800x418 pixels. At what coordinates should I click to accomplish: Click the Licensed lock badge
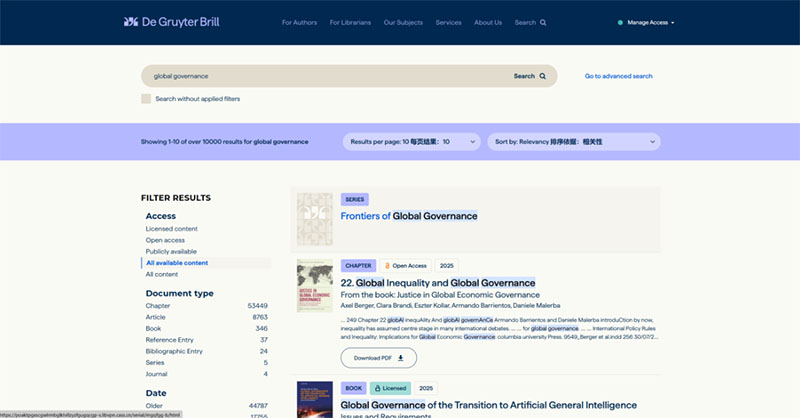tap(390, 388)
